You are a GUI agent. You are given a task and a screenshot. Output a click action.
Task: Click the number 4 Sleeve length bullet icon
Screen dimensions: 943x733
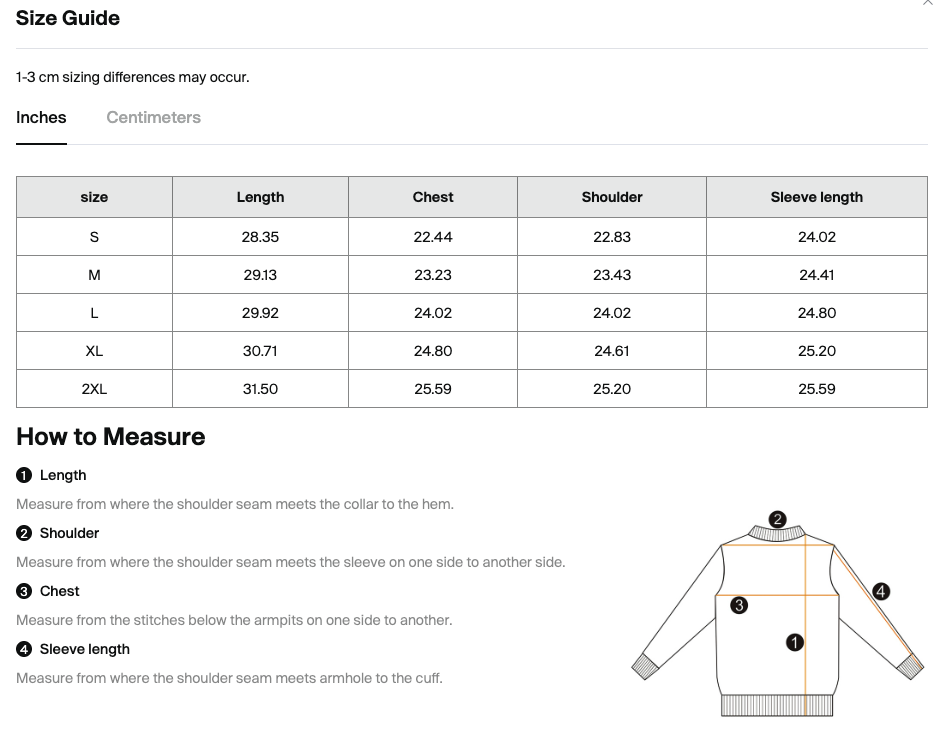[x=23, y=649]
